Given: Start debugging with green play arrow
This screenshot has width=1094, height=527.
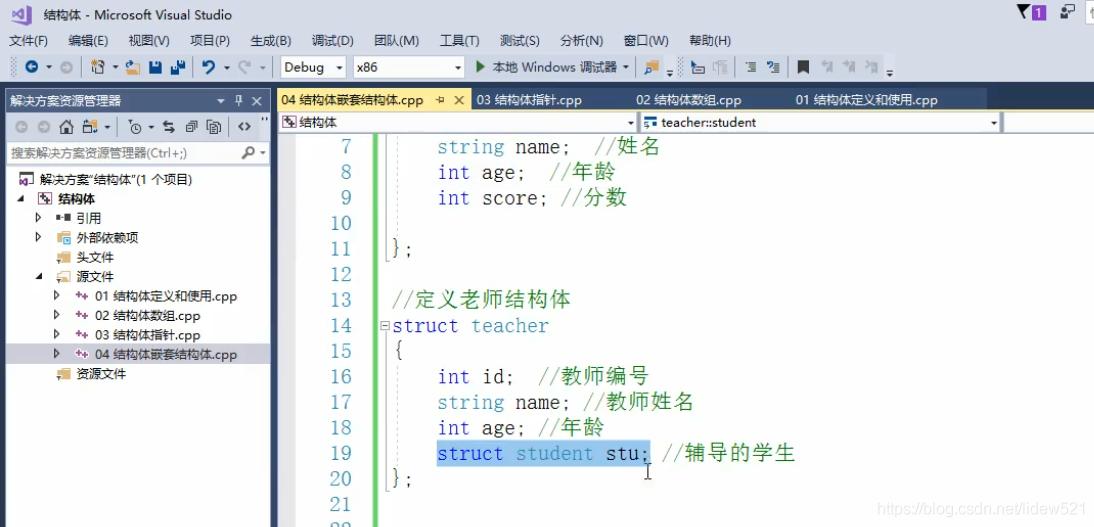Looking at the screenshot, I should 480,67.
